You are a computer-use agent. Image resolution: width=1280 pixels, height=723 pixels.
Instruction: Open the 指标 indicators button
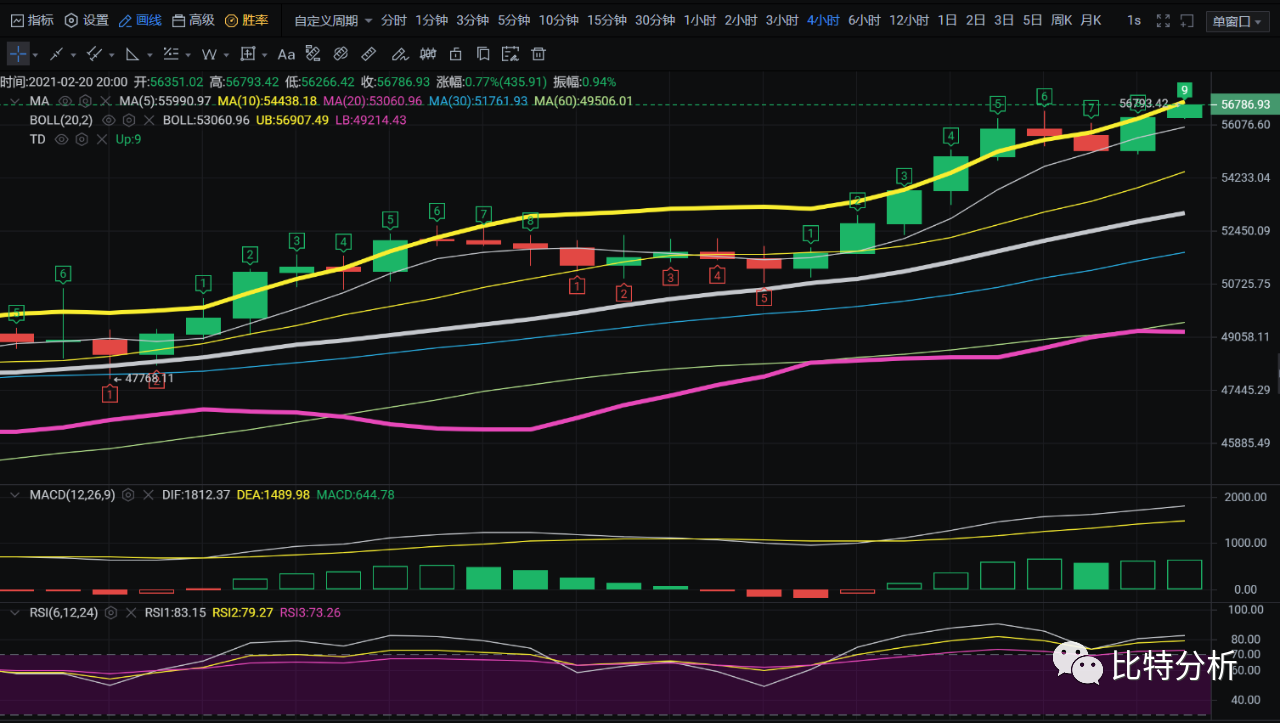click(31, 20)
